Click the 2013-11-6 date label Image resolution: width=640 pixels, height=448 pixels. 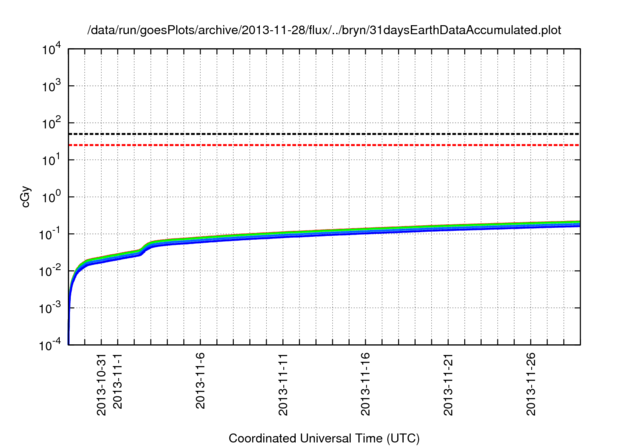point(200,381)
